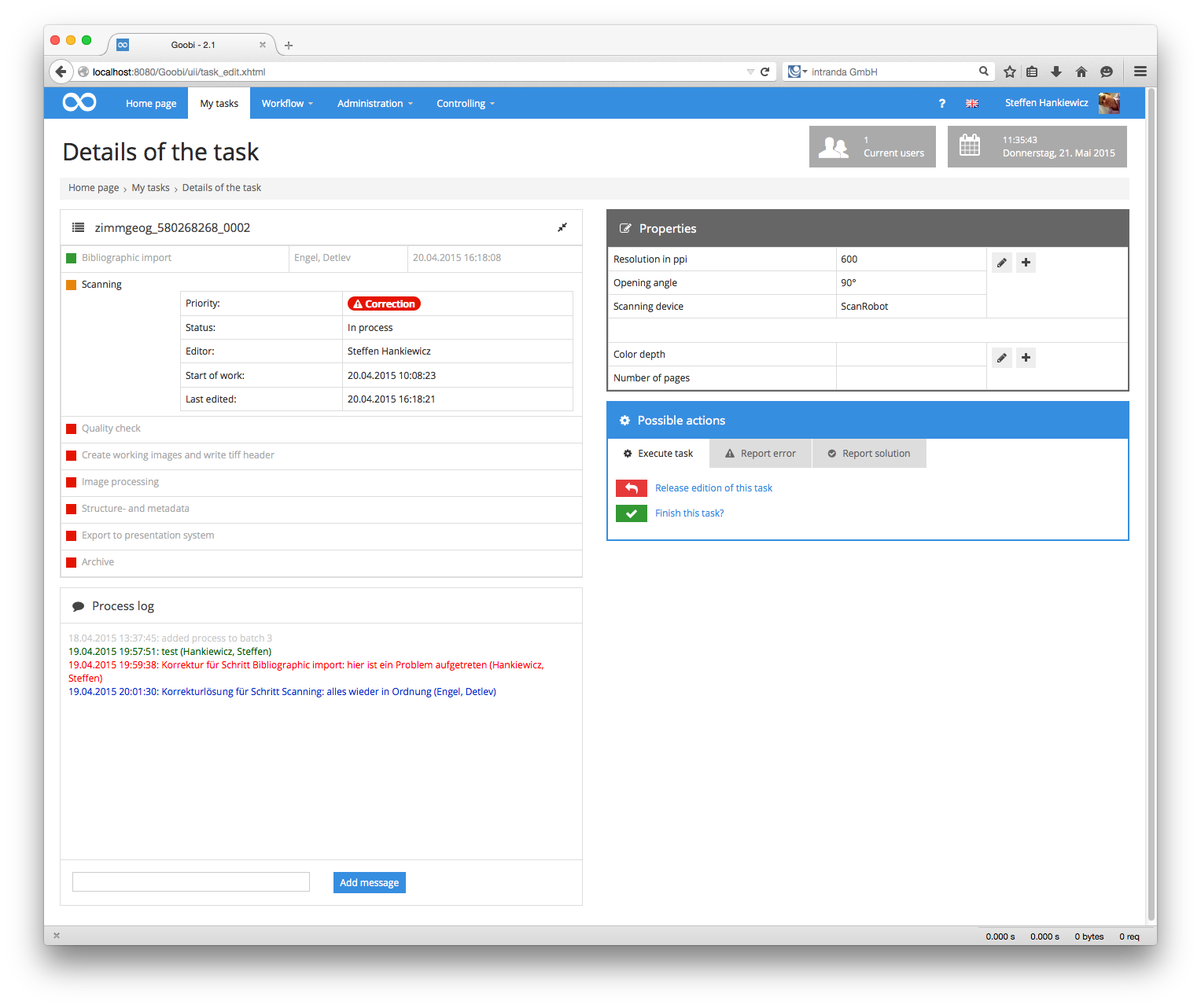The height and width of the screenshot is (1008, 1201).
Task: Go to Home page in the navigation bar
Action: pyautogui.click(x=151, y=104)
